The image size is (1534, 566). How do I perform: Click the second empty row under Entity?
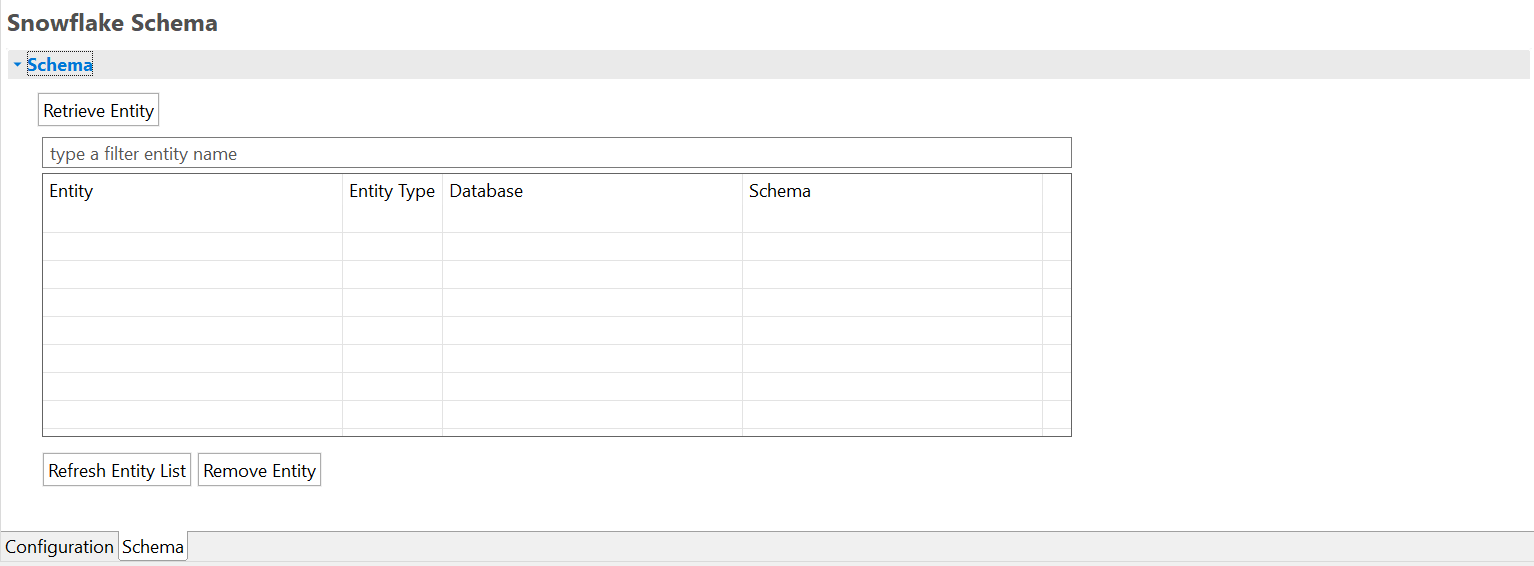coord(192,274)
